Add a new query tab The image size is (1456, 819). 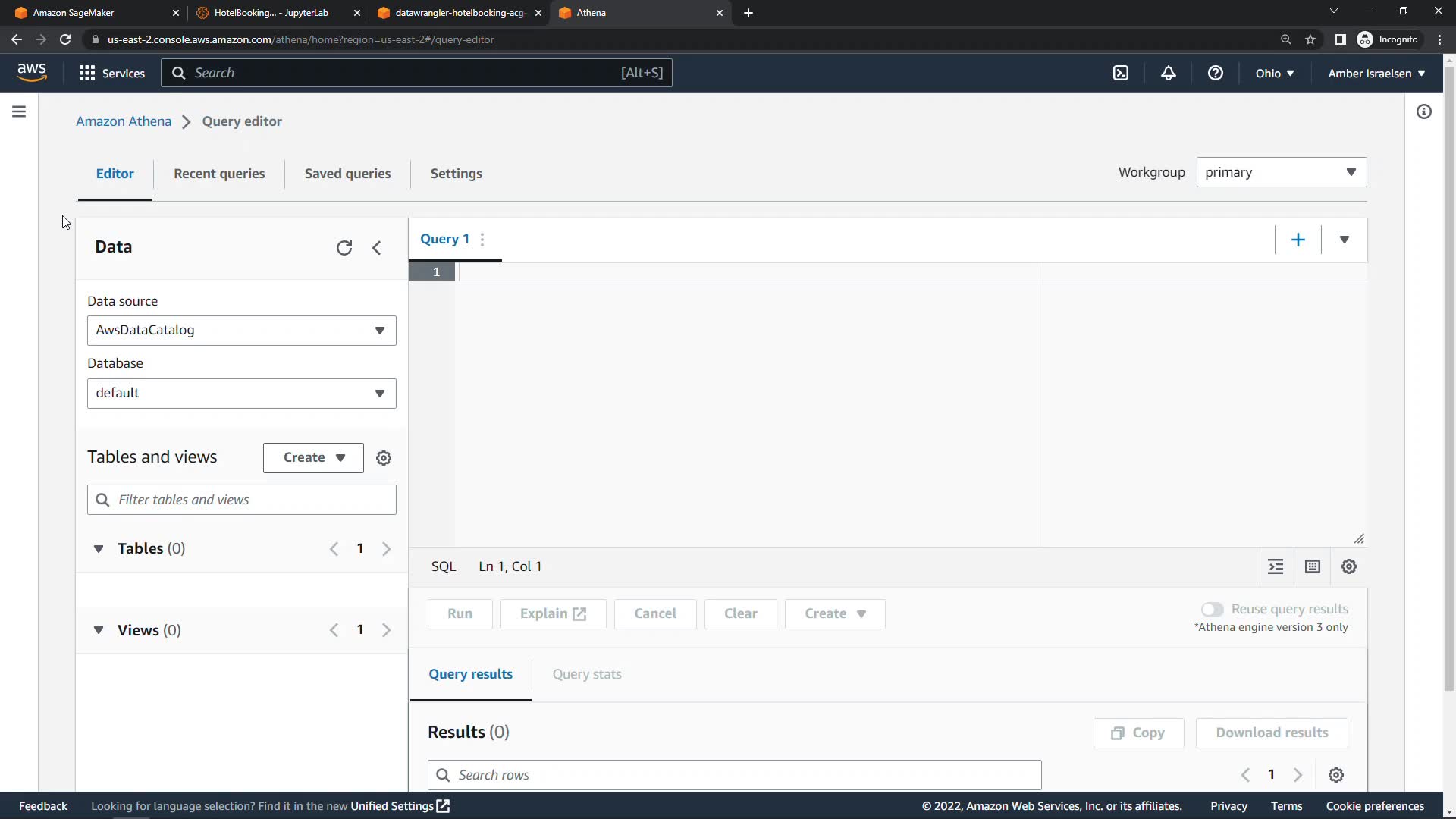tap(1298, 240)
